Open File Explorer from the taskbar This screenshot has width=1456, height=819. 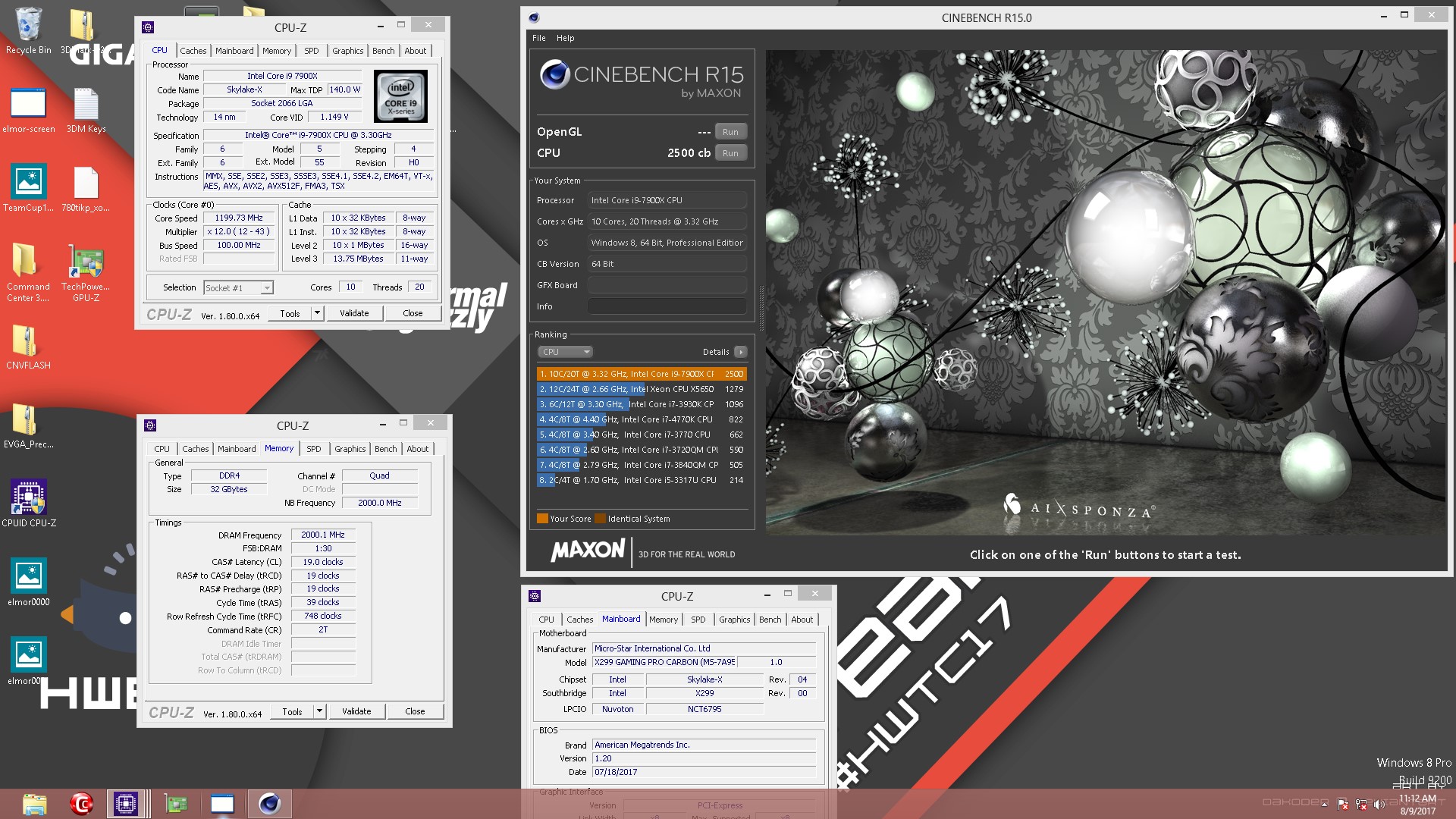coord(35,804)
